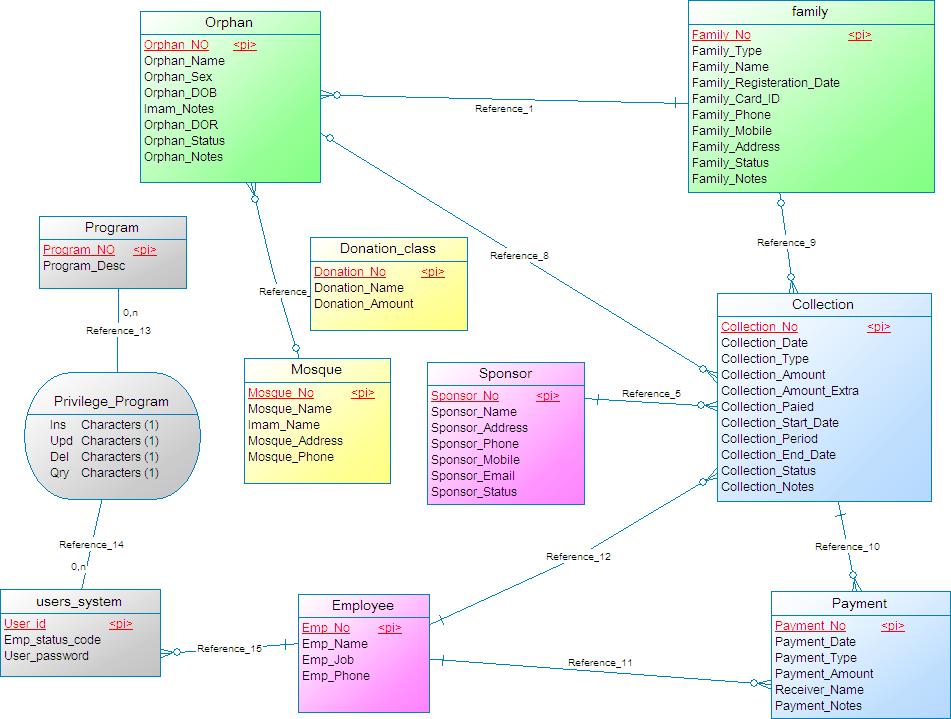
Task: Select the Program entity header
Action: [112, 227]
